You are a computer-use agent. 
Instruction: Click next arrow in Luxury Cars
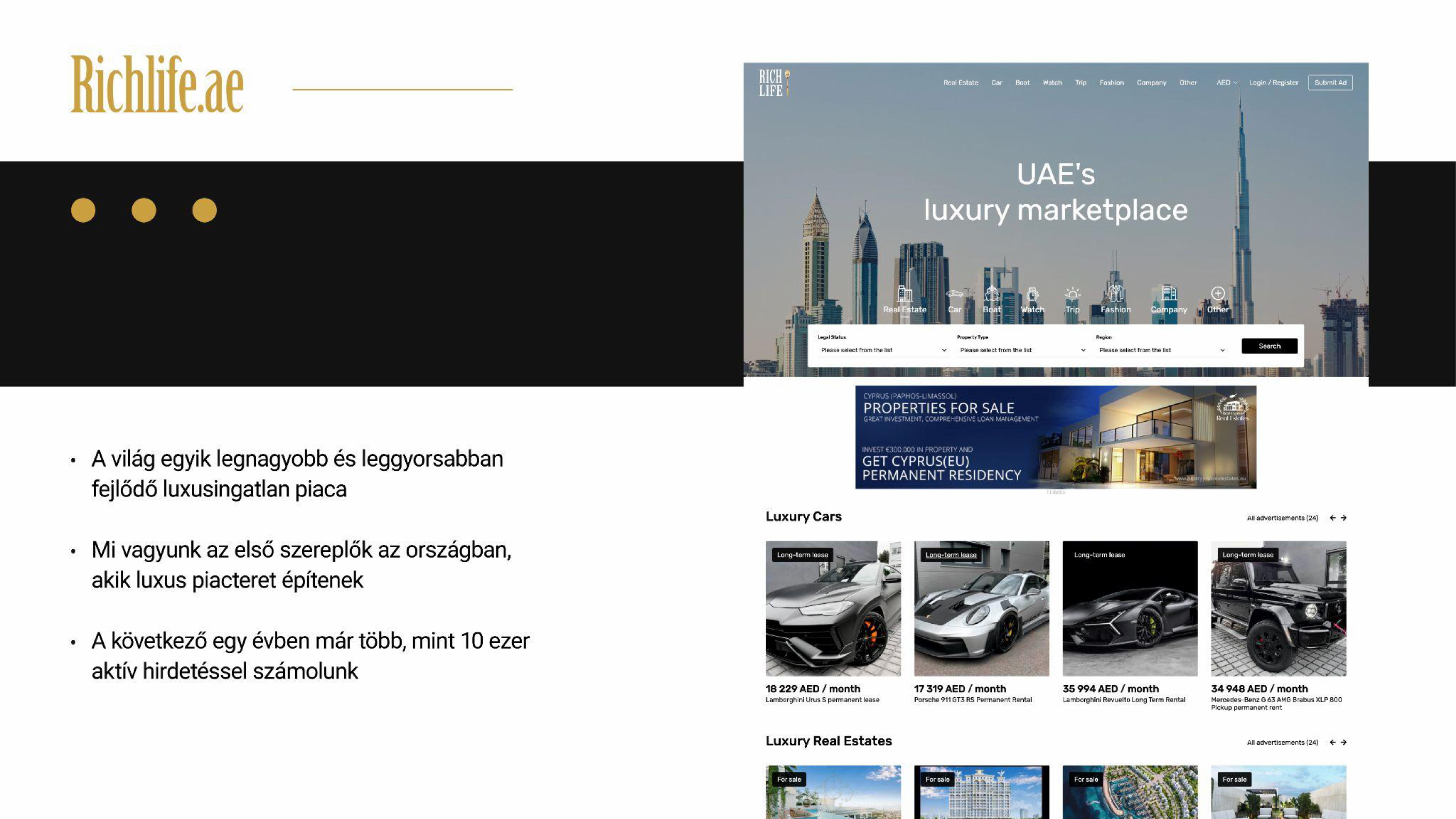click(1343, 518)
